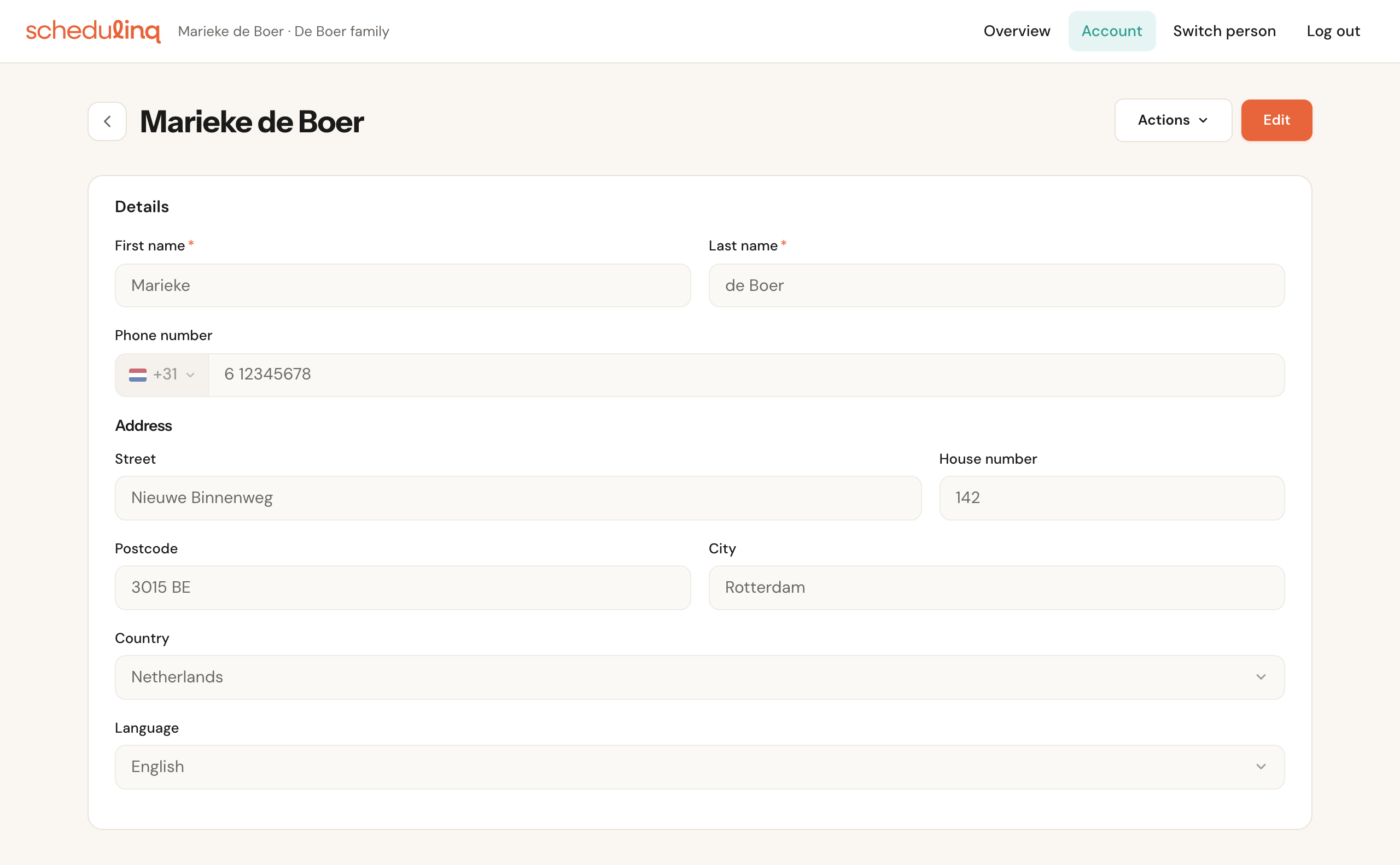Screen dimensions: 1400x865
Task: Click the 'Marieke de Boer' page heading
Action: coord(252,122)
